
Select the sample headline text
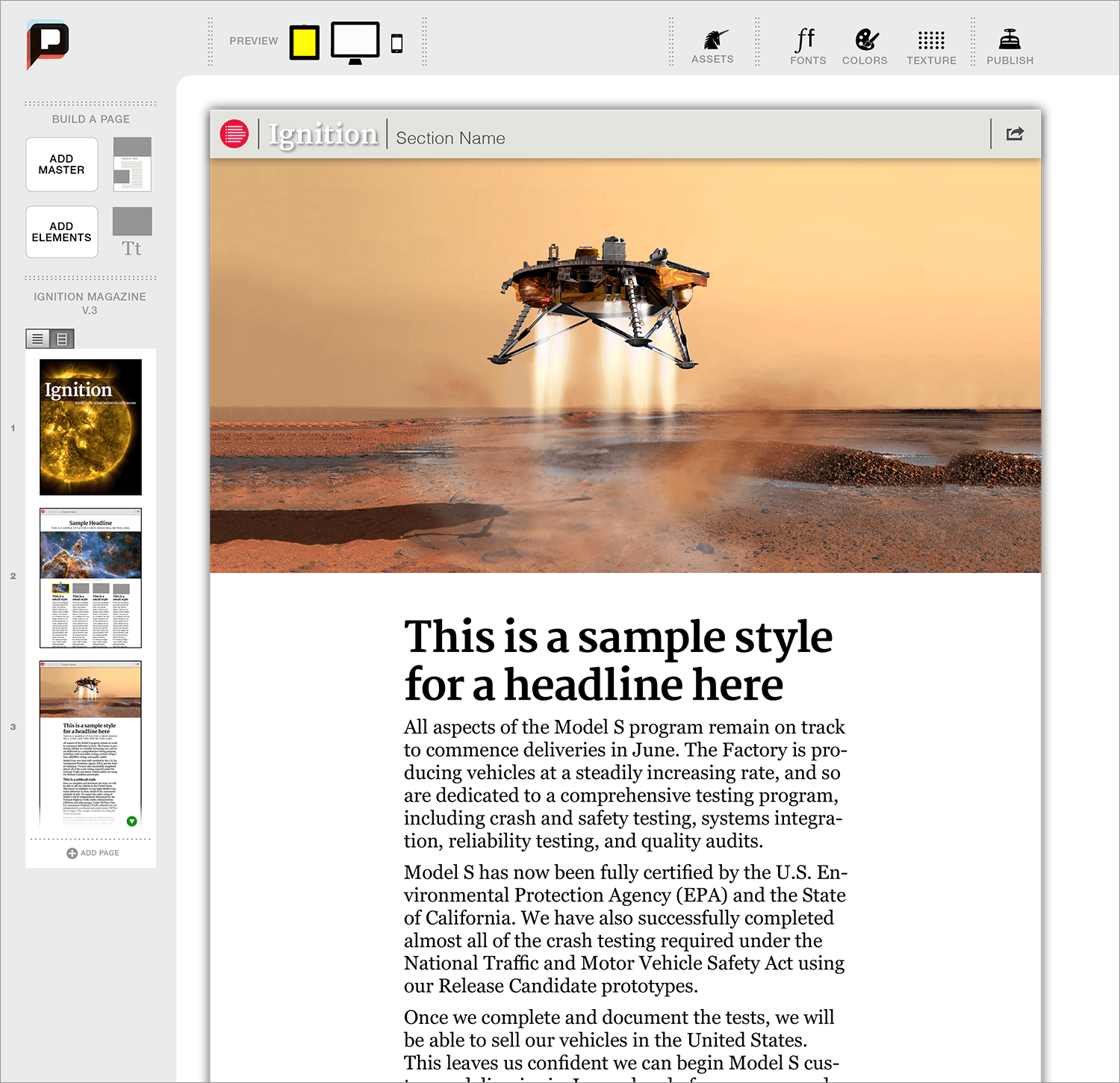tap(618, 660)
